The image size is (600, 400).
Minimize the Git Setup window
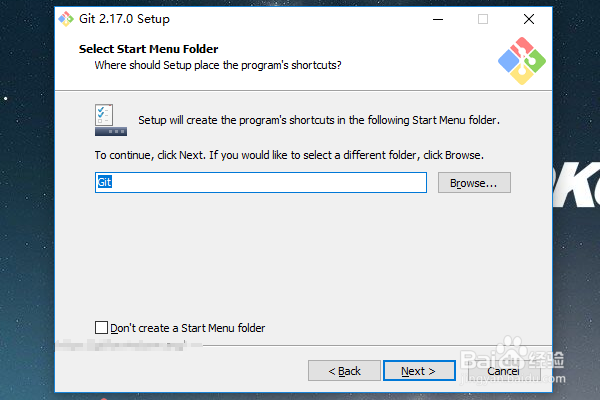(x=437, y=19)
